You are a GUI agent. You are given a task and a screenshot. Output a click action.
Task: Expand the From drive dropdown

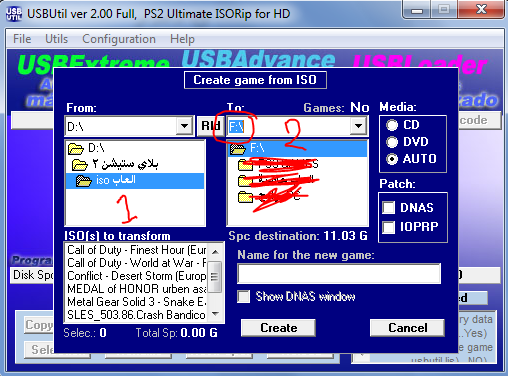[184, 126]
